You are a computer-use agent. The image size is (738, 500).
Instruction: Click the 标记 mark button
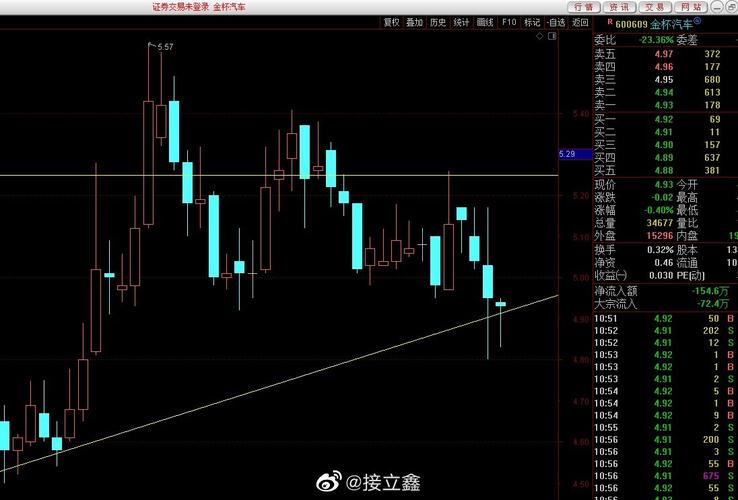tap(532, 22)
